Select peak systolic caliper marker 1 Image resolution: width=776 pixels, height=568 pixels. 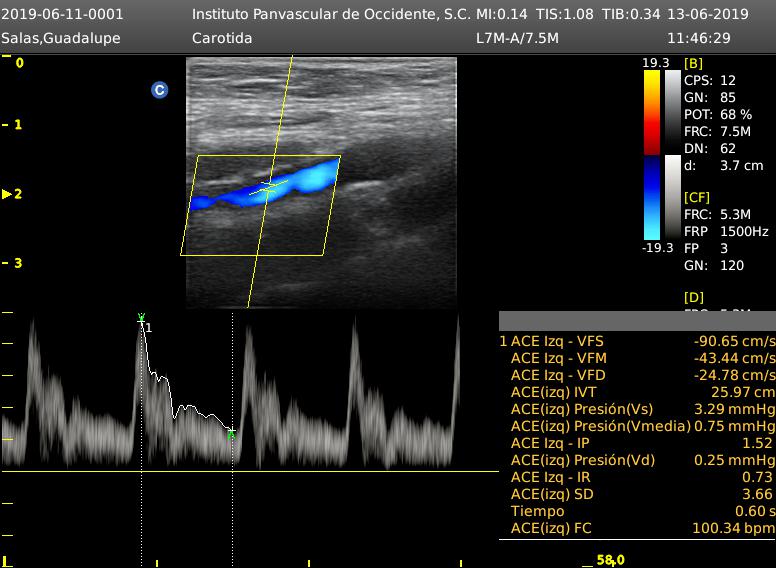tap(142, 320)
